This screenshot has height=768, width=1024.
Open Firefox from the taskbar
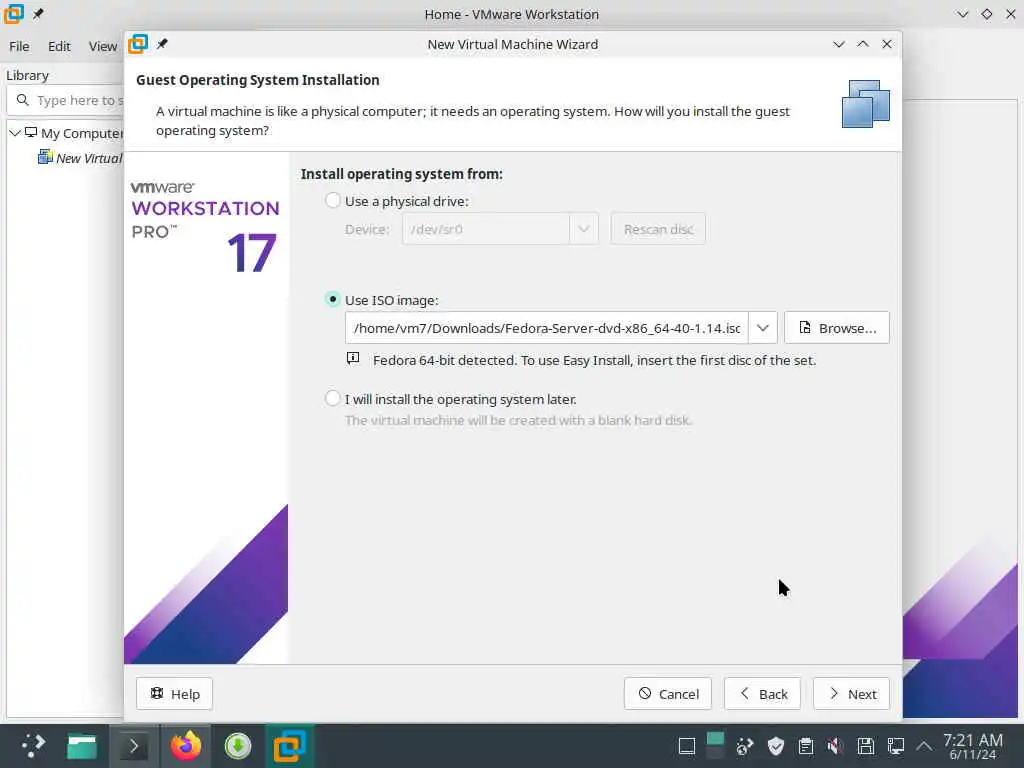tap(185, 746)
